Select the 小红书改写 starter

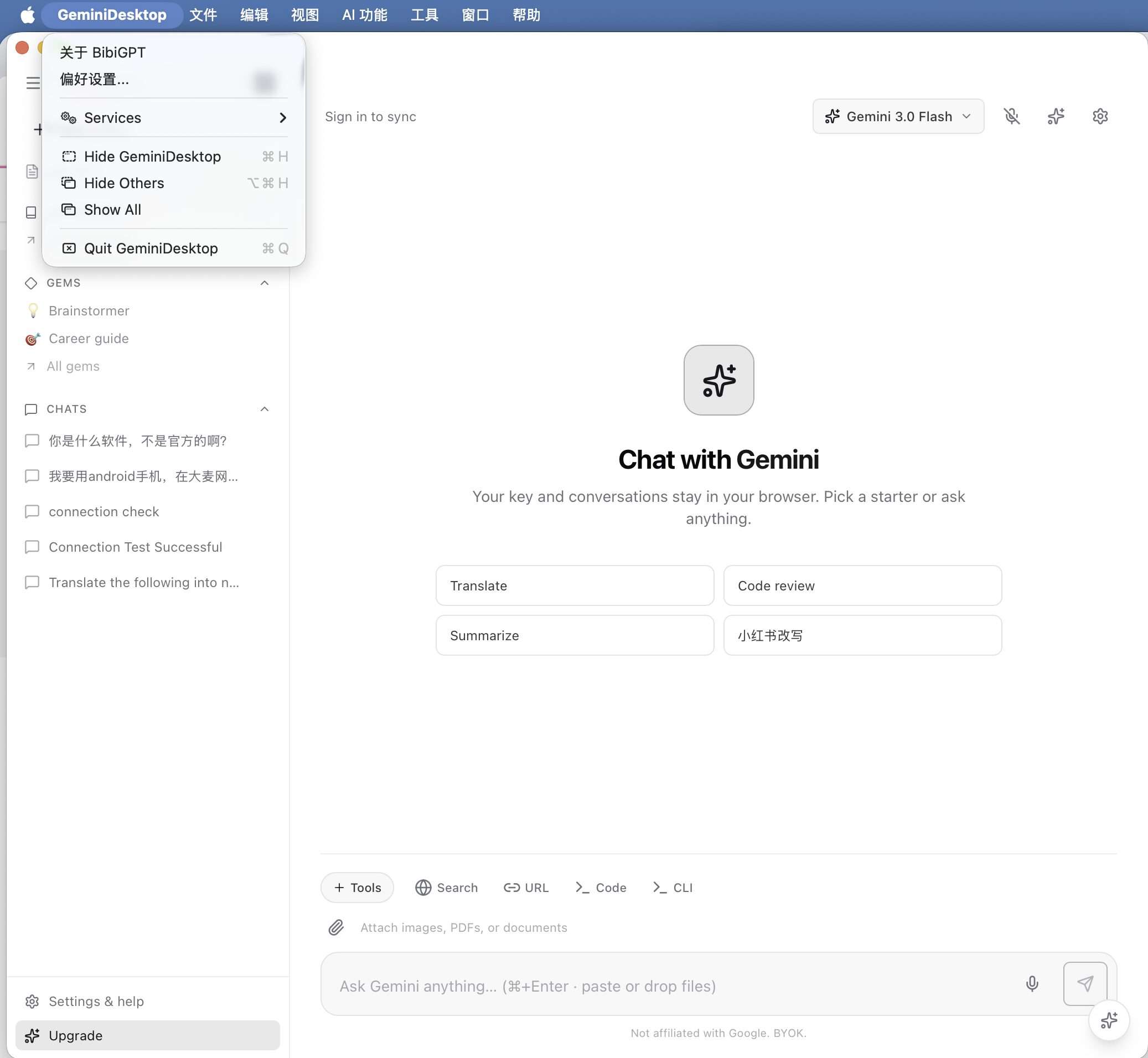point(862,635)
